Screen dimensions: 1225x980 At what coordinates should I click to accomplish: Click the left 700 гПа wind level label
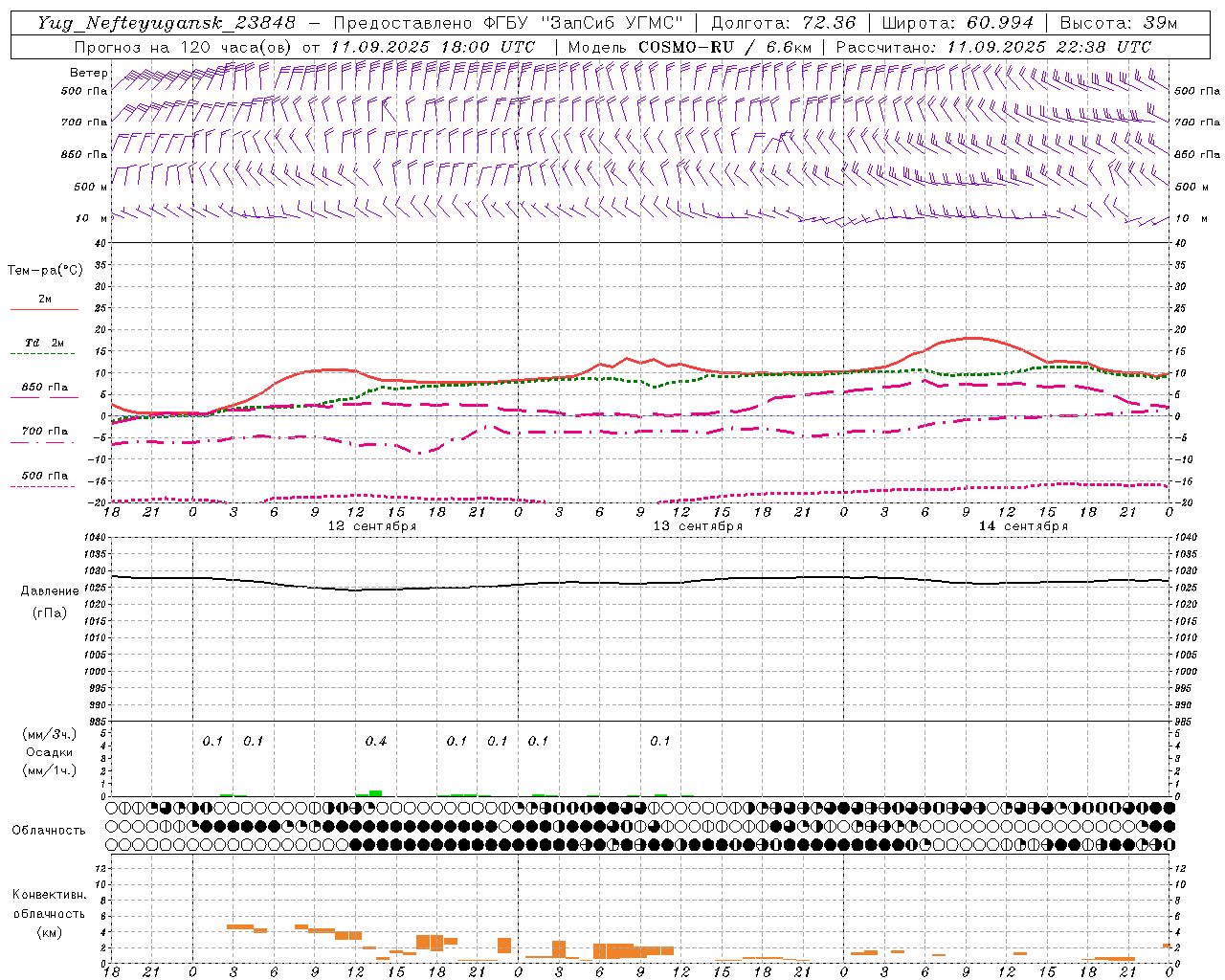point(84,122)
